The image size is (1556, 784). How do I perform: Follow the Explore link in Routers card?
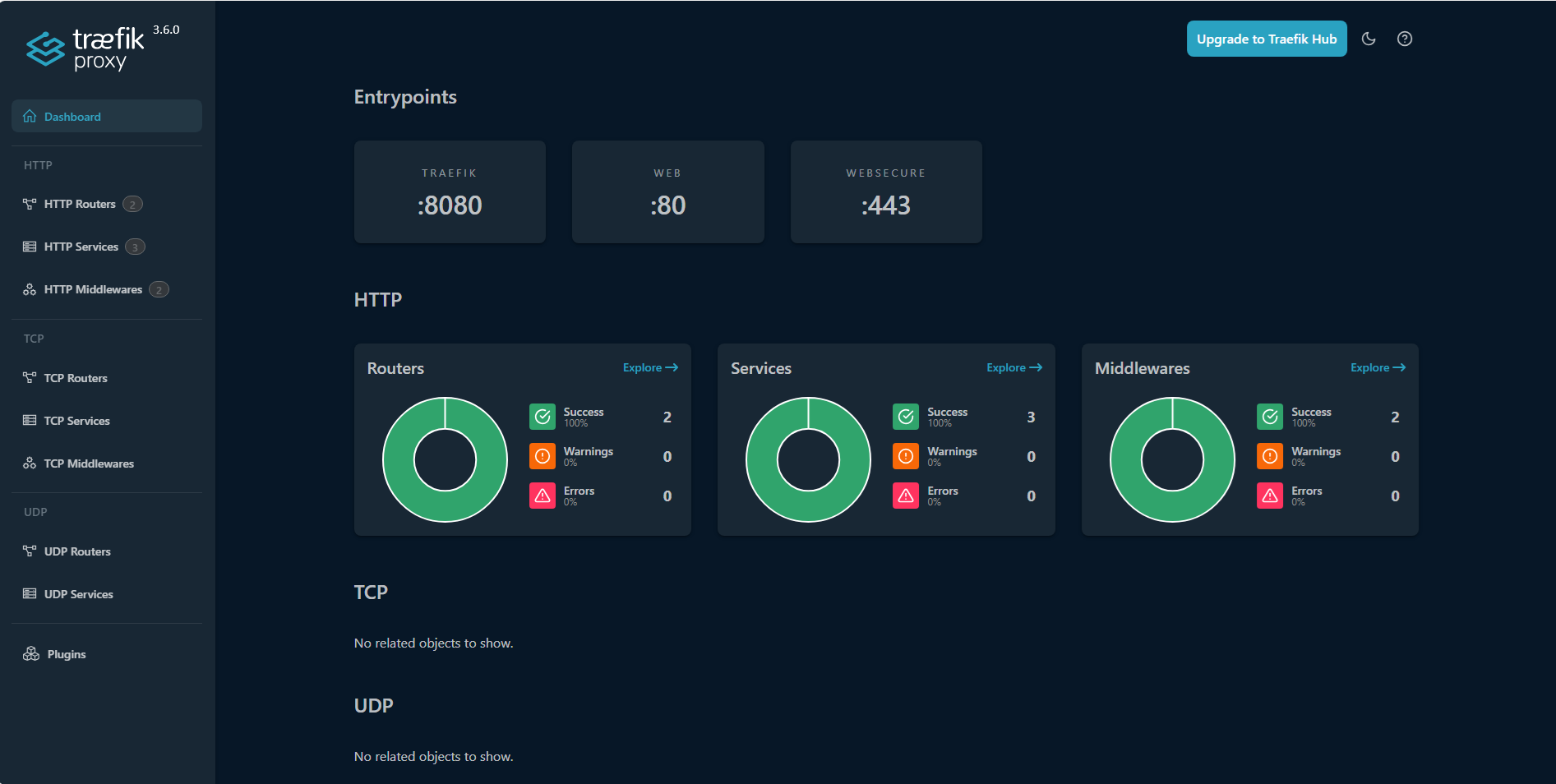(649, 367)
